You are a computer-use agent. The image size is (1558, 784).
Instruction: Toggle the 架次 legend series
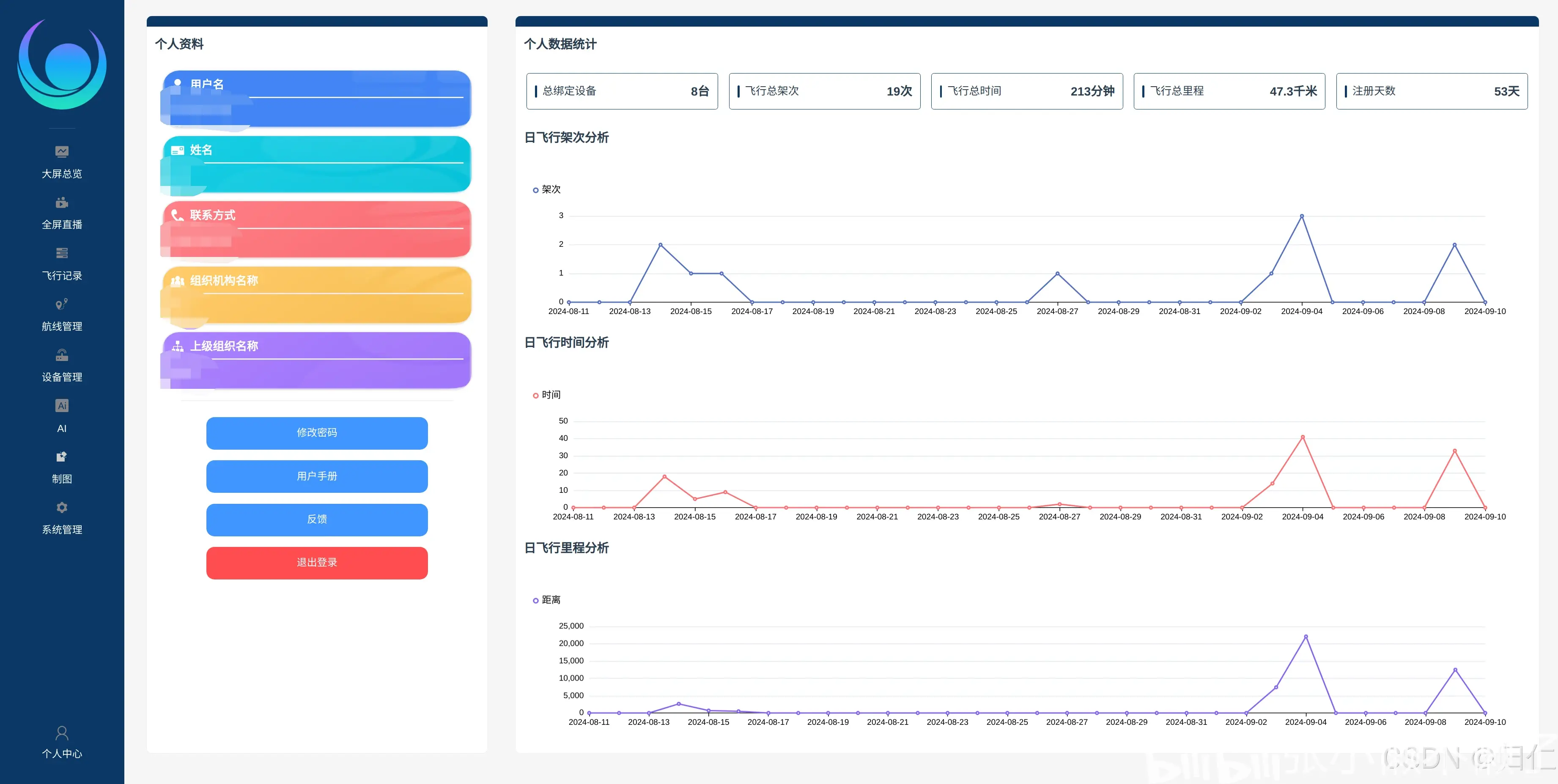coord(547,190)
